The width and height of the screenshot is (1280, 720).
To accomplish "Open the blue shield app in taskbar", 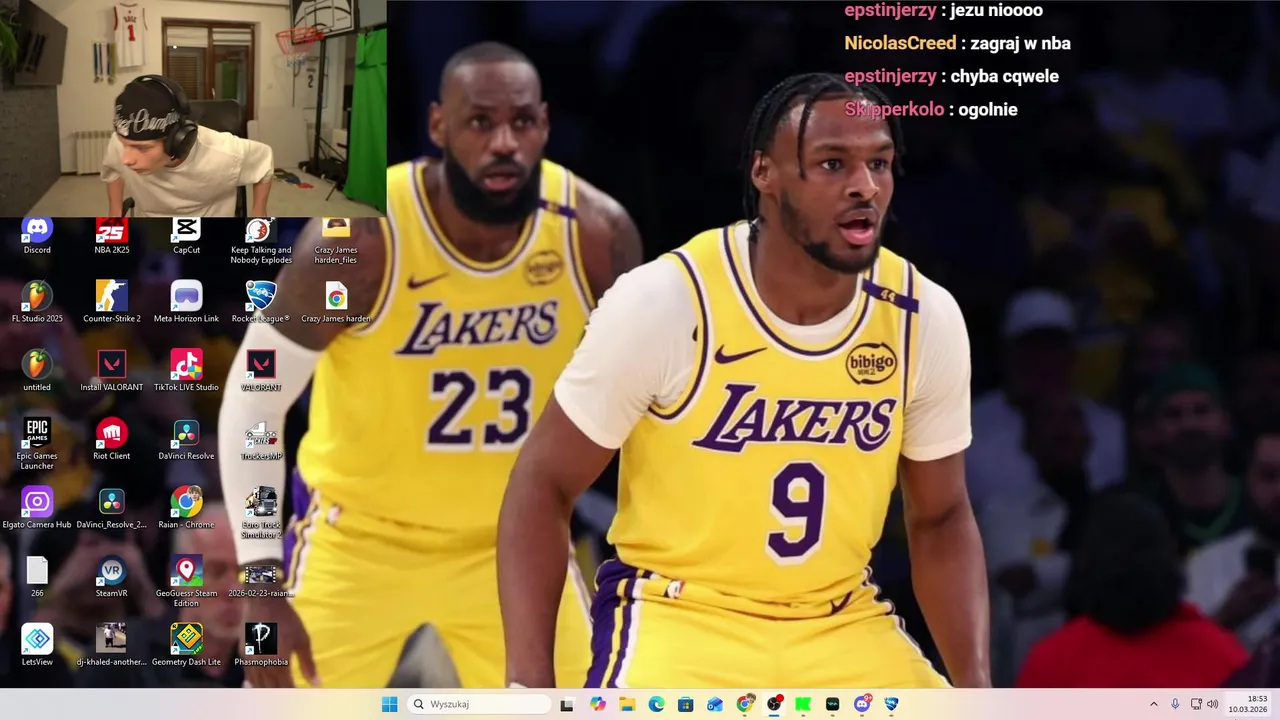I will (891, 704).
